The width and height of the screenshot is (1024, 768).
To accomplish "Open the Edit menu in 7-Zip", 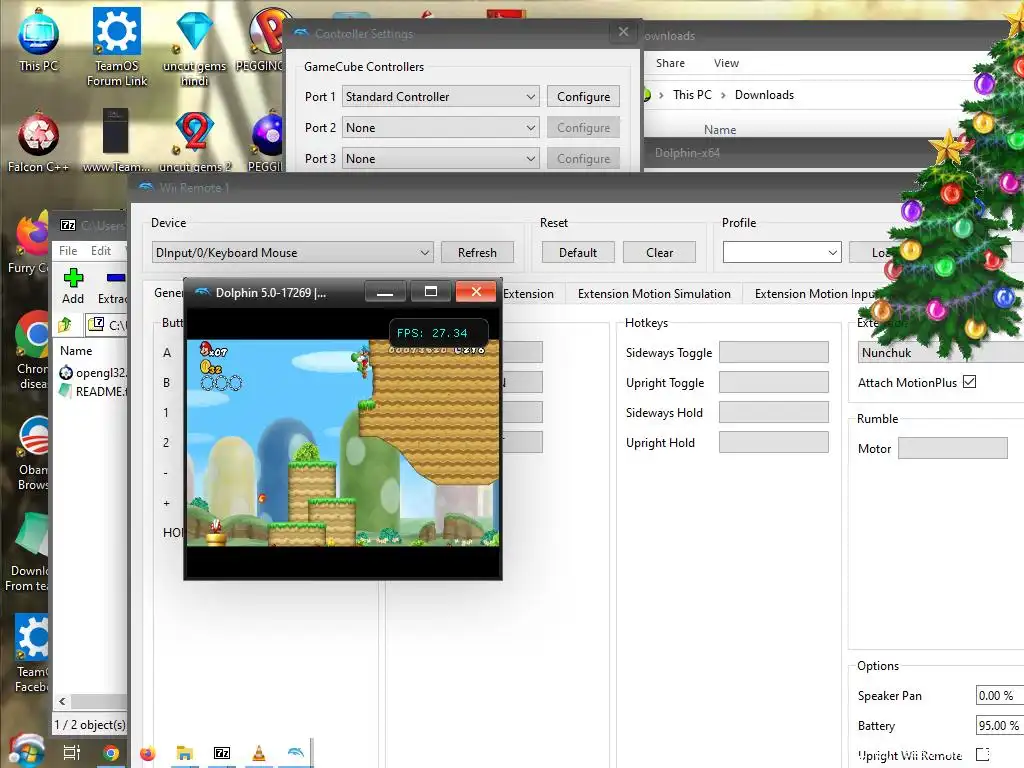I will click(x=101, y=251).
